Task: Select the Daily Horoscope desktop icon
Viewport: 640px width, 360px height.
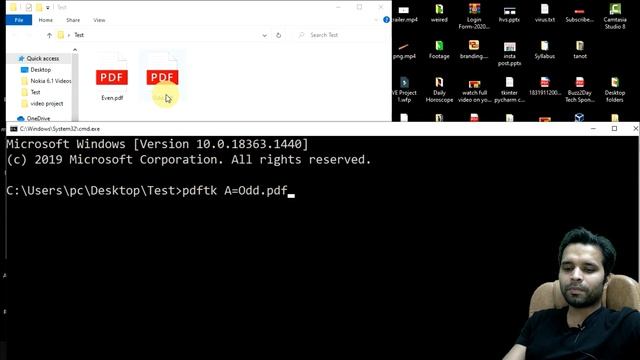Action: point(439,89)
